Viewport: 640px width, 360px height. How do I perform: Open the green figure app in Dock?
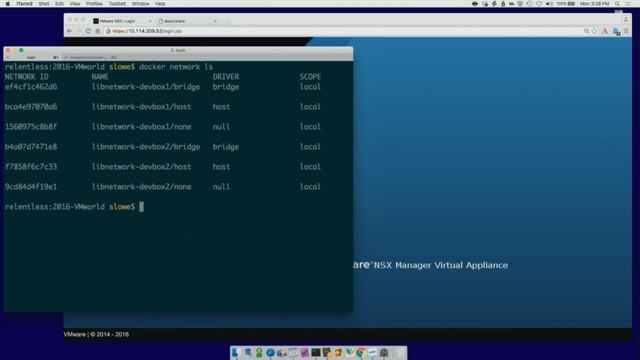click(x=259, y=353)
